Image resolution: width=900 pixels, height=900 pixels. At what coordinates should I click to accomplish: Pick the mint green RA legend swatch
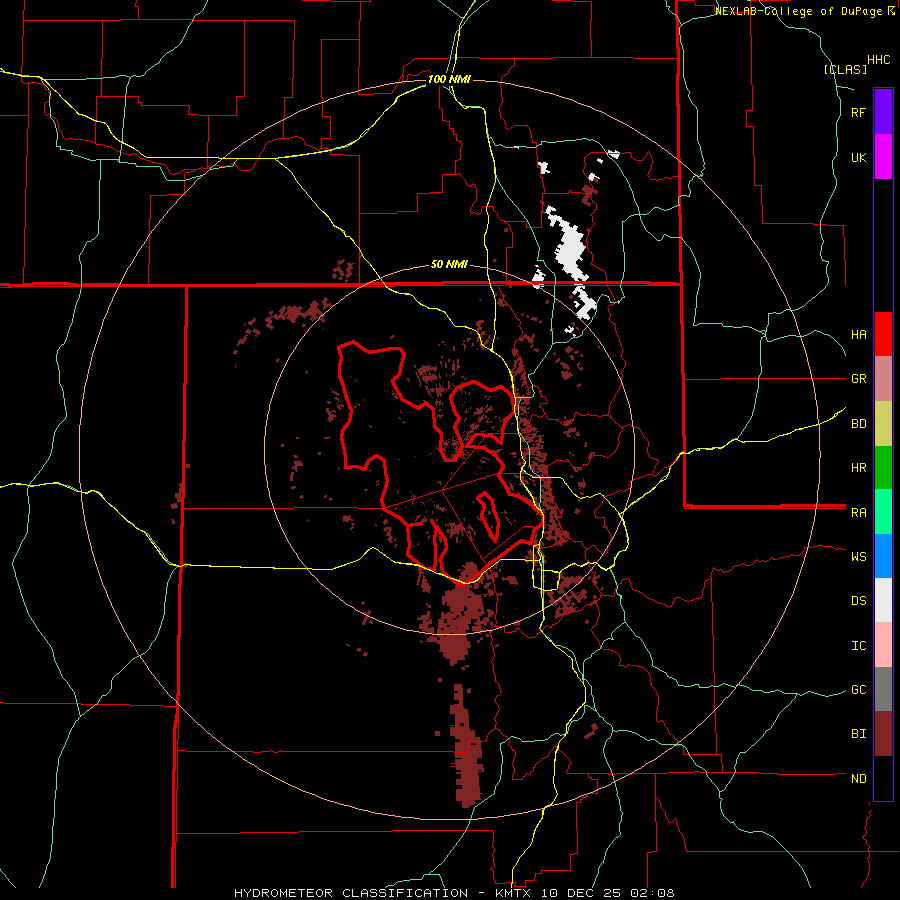(x=883, y=512)
